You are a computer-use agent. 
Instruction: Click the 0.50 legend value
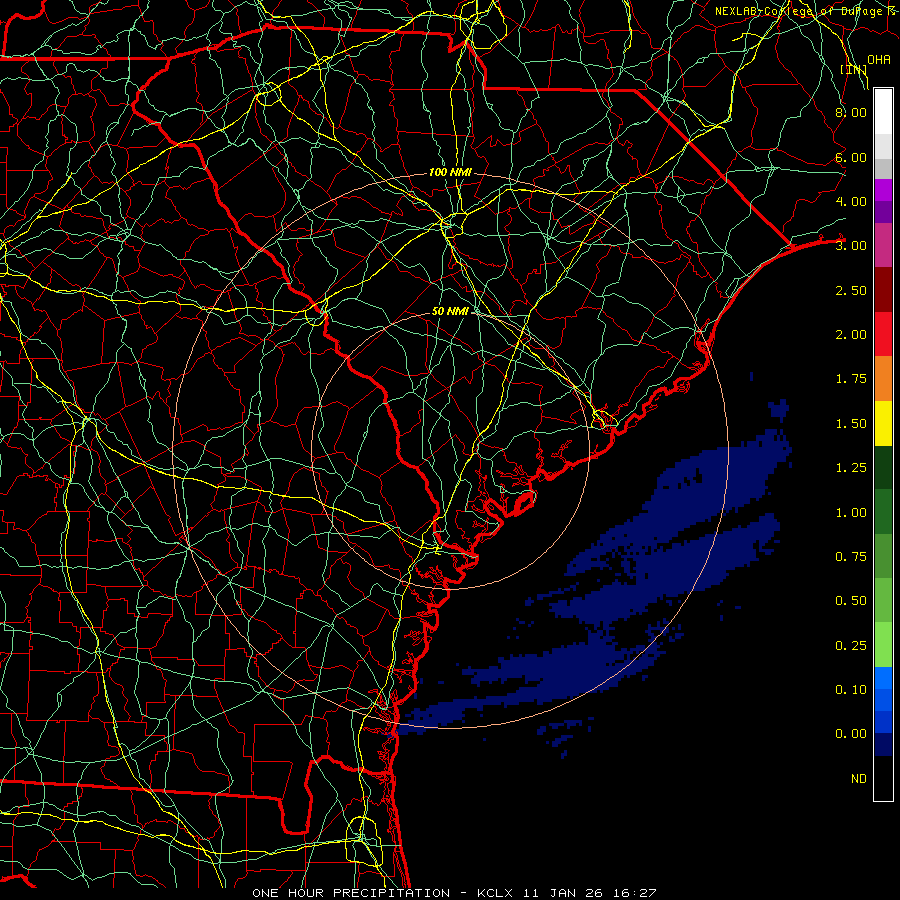(851, 601)
